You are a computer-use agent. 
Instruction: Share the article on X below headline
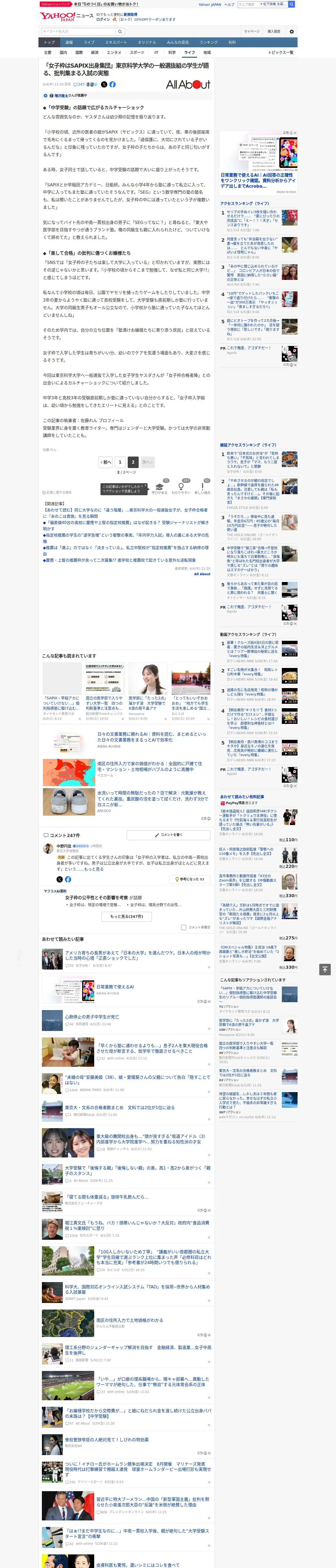[x=104, y=85]
